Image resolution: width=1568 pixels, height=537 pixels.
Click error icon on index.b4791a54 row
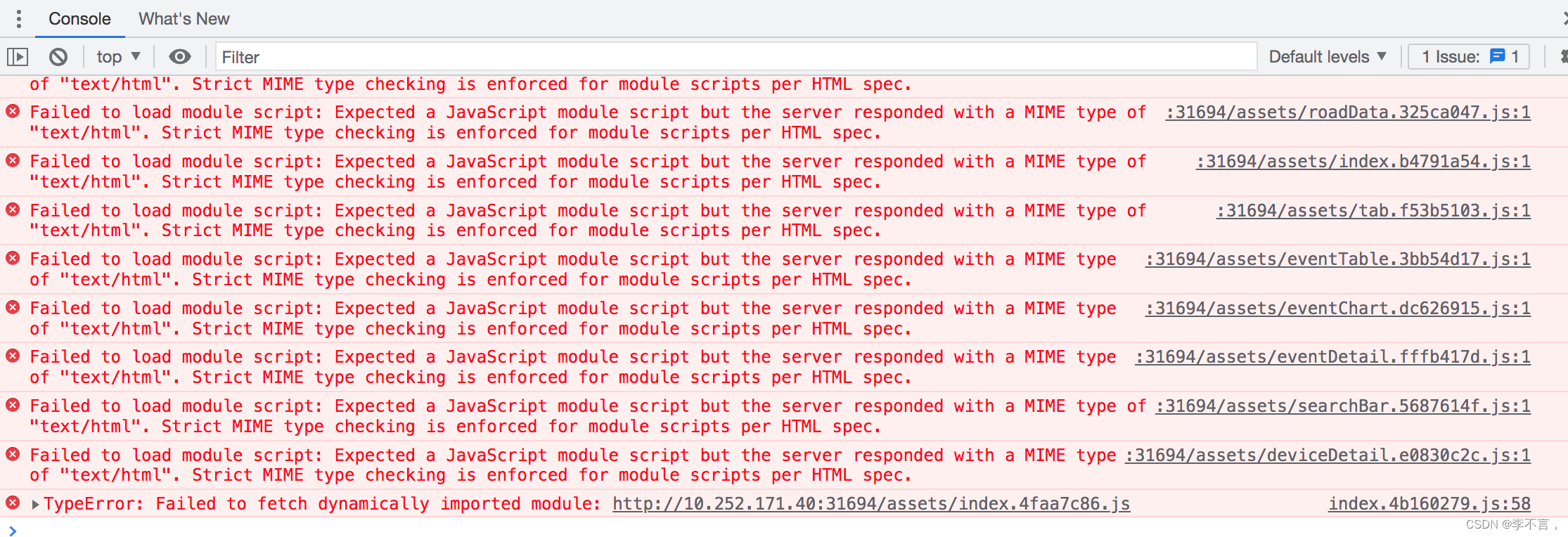(x=13, y=160)
